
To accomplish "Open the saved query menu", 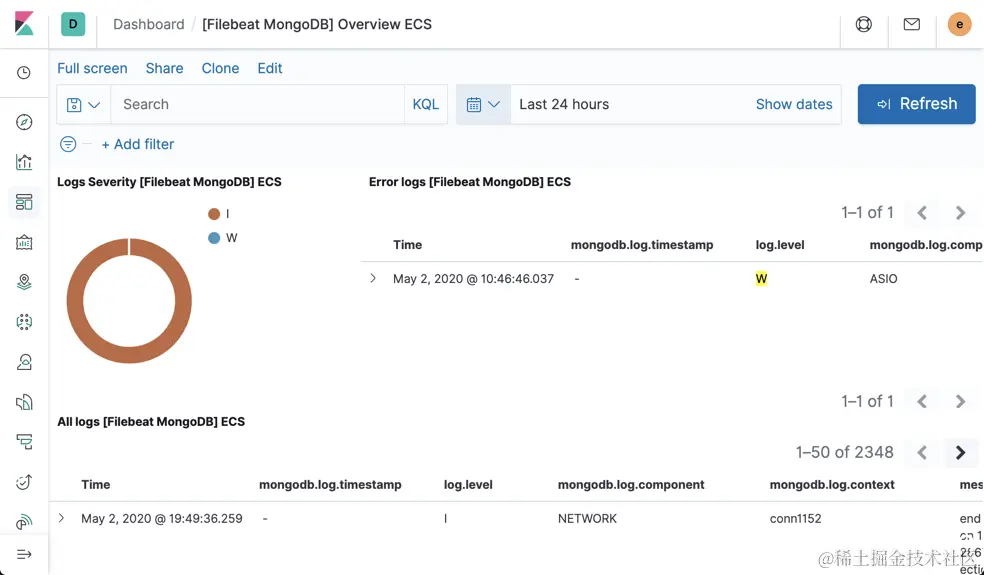I will (83, 104).
